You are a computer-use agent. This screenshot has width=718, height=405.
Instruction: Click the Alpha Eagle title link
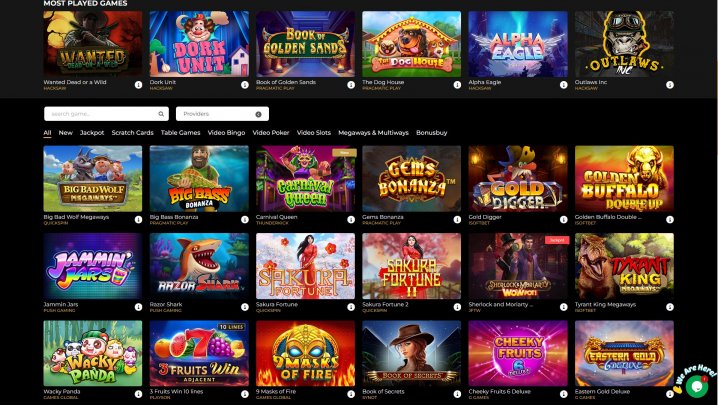coord(484,82)
